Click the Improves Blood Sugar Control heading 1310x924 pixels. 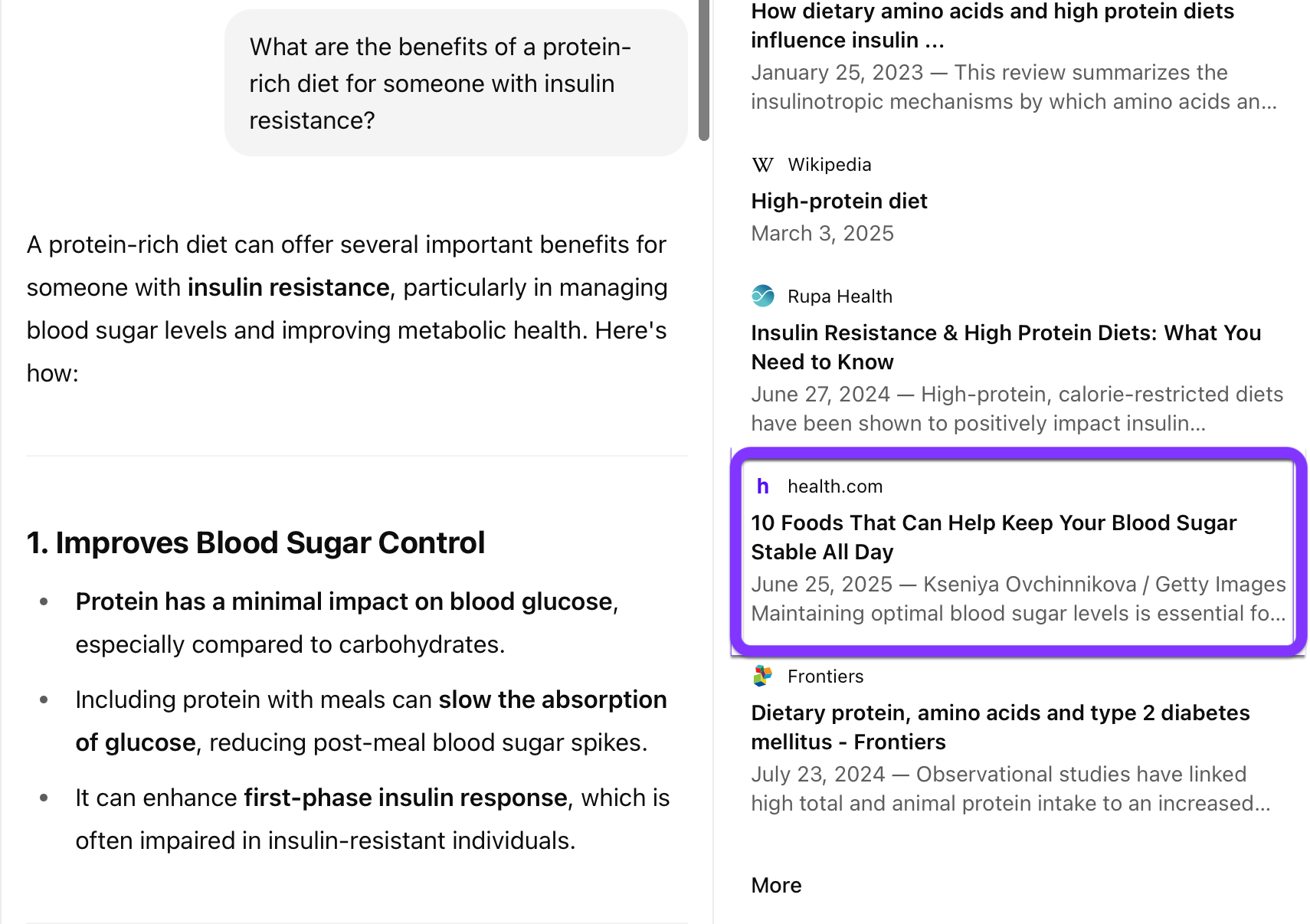click(x=256, y=542)
